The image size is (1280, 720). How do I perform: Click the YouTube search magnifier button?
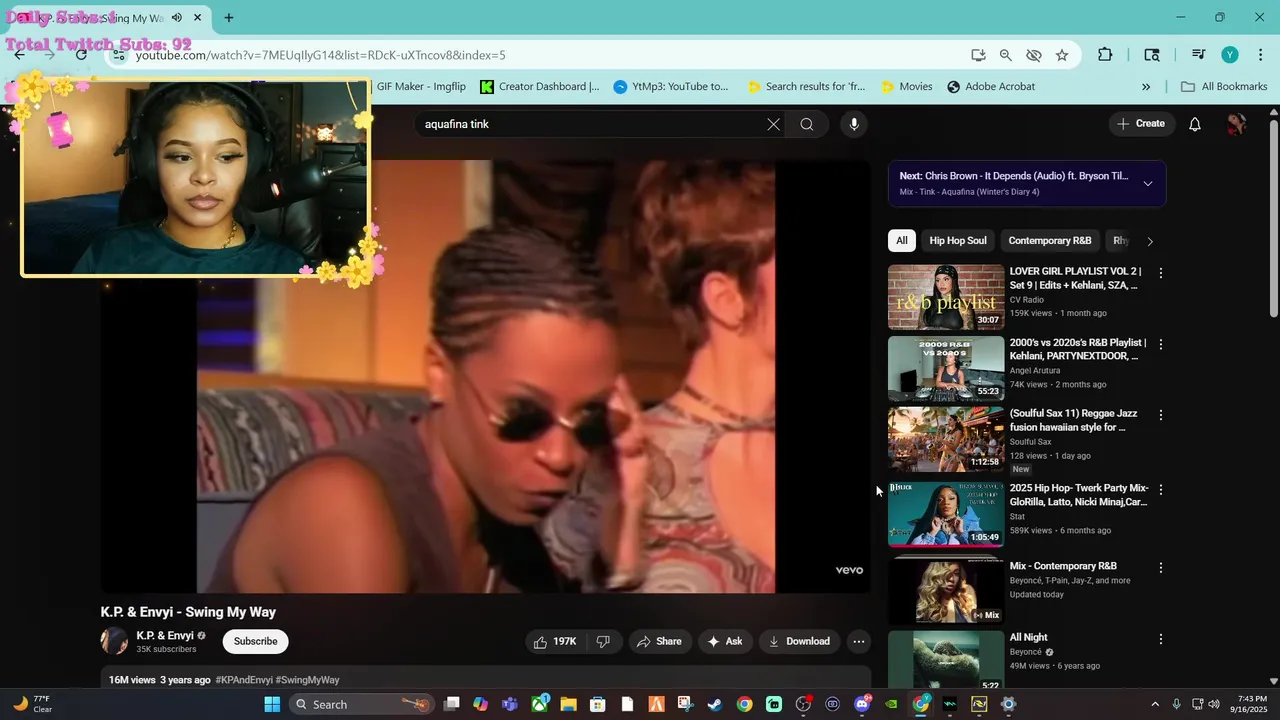click(807, 124)
